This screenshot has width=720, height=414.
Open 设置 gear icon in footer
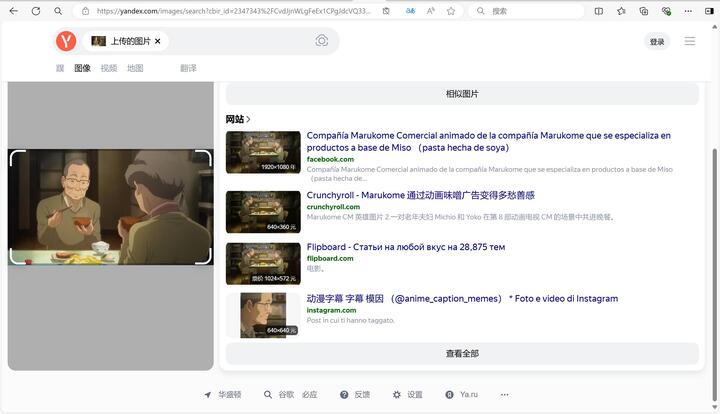point(397,395)
